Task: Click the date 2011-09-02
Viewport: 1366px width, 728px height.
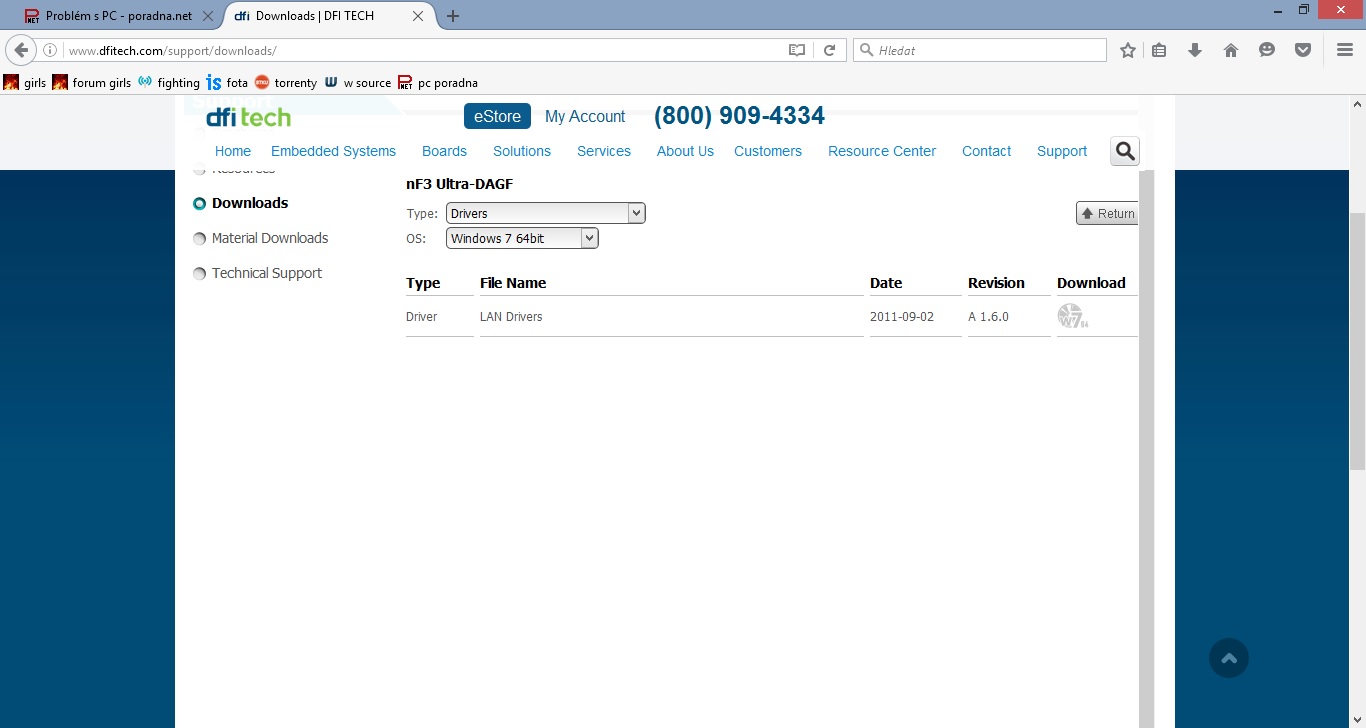Action: pos(902,317)
